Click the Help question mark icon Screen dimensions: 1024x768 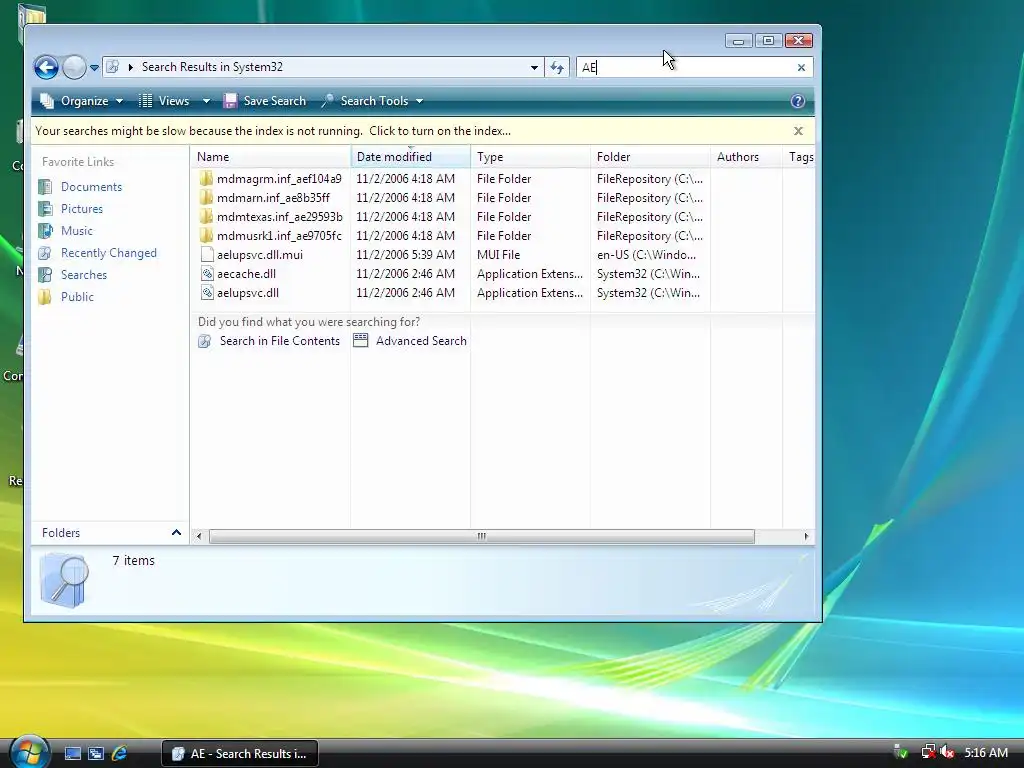(x=797, y=101)
